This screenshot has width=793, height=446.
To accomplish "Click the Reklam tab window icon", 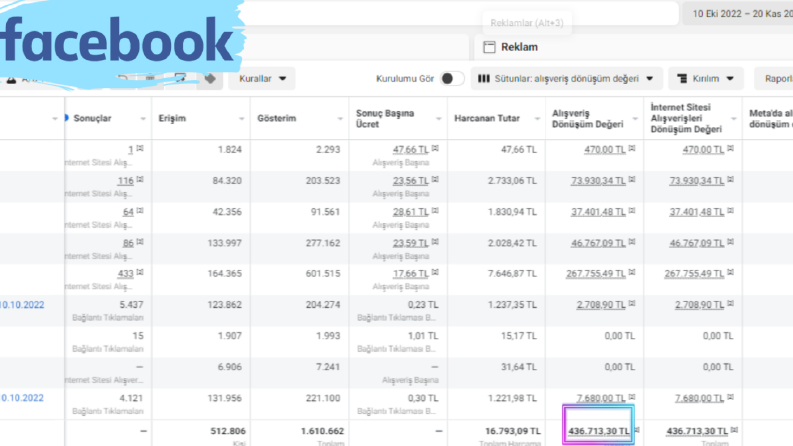I will coord(489,47).
